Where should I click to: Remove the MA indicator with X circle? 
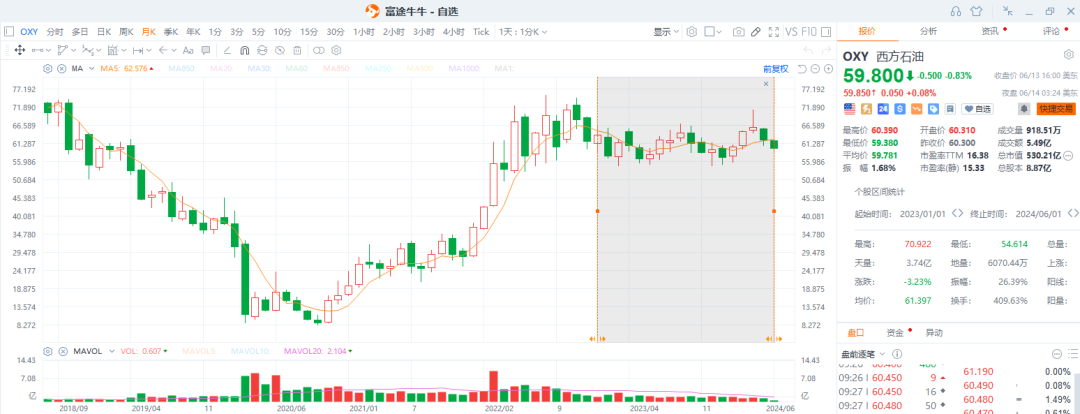point(61,68)
